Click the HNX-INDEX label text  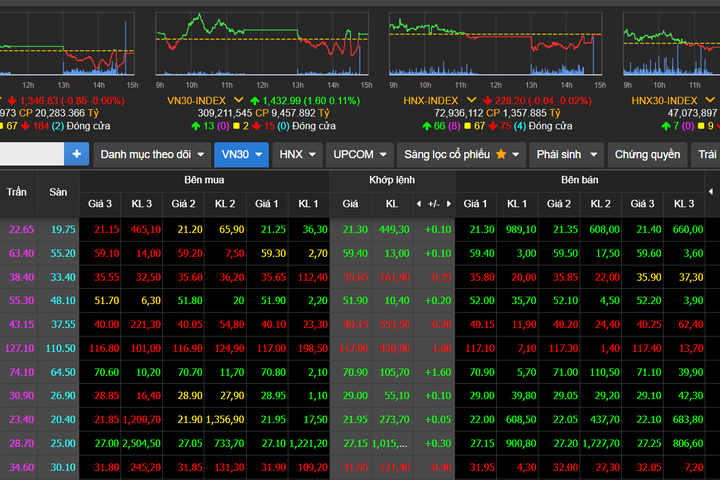pos(431,101)
